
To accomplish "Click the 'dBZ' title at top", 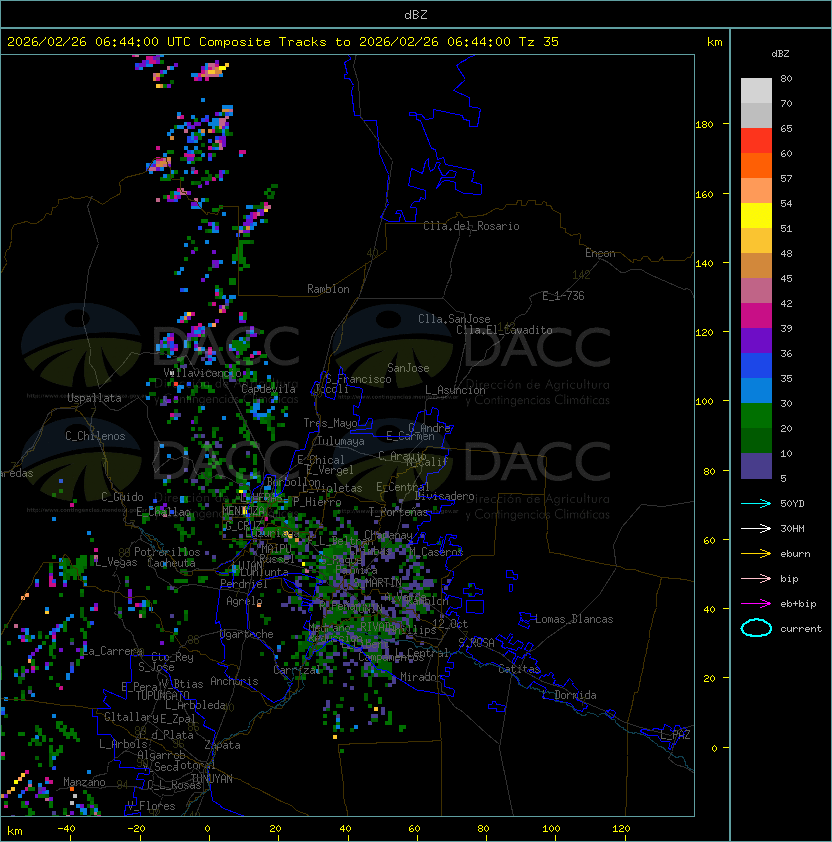I will [x=416, y=14].
